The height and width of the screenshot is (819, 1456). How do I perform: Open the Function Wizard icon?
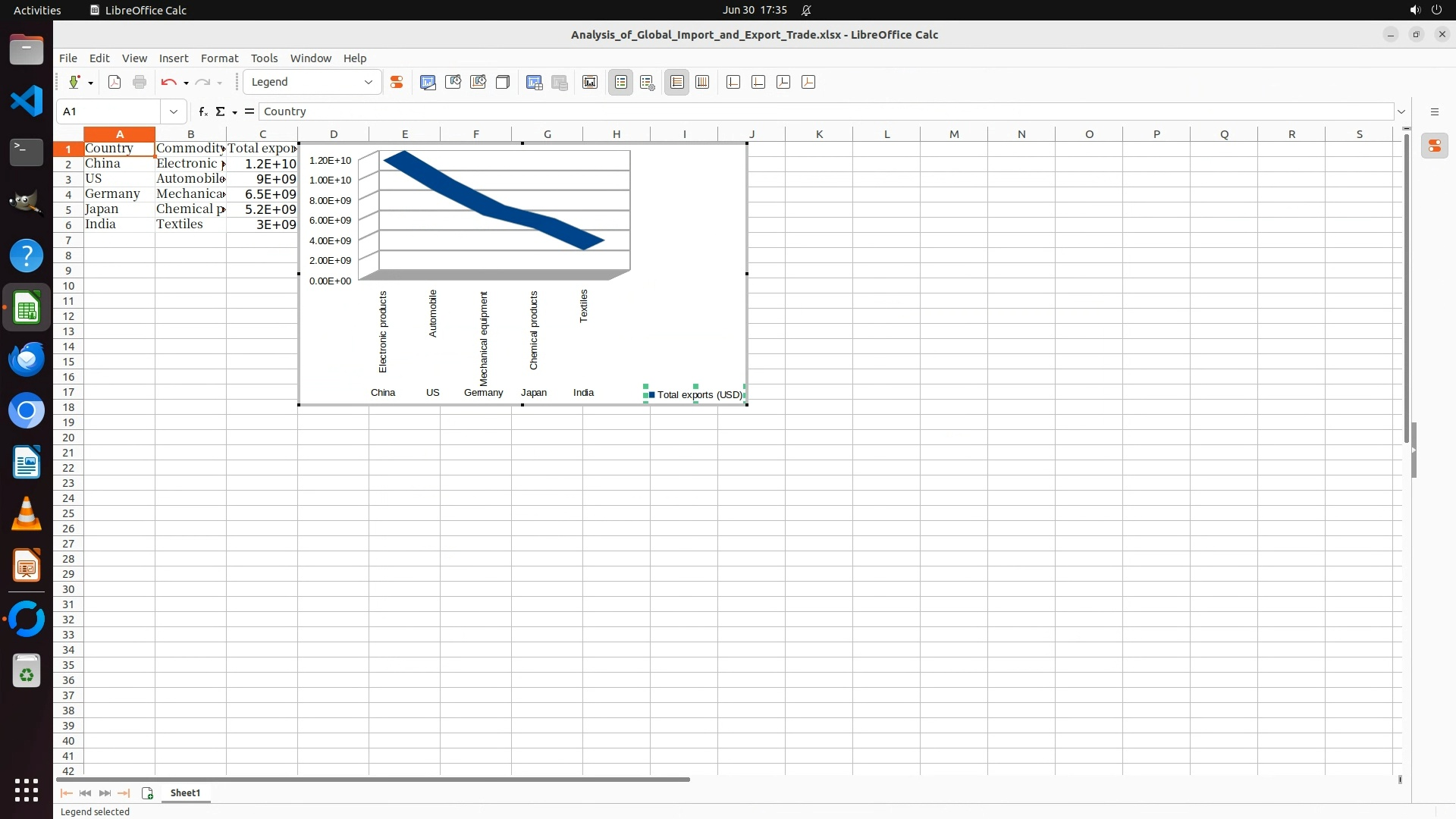point(202,111)
